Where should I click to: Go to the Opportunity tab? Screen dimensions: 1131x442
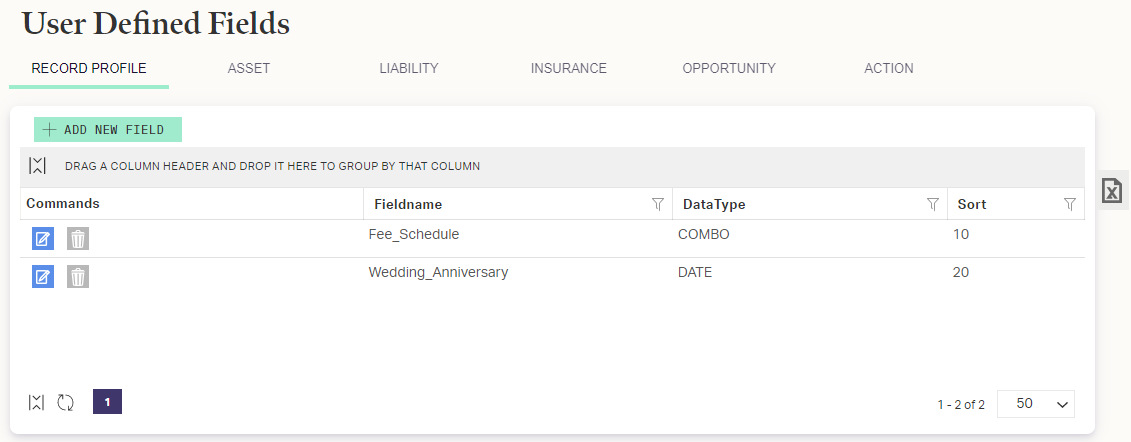[729, 68]
